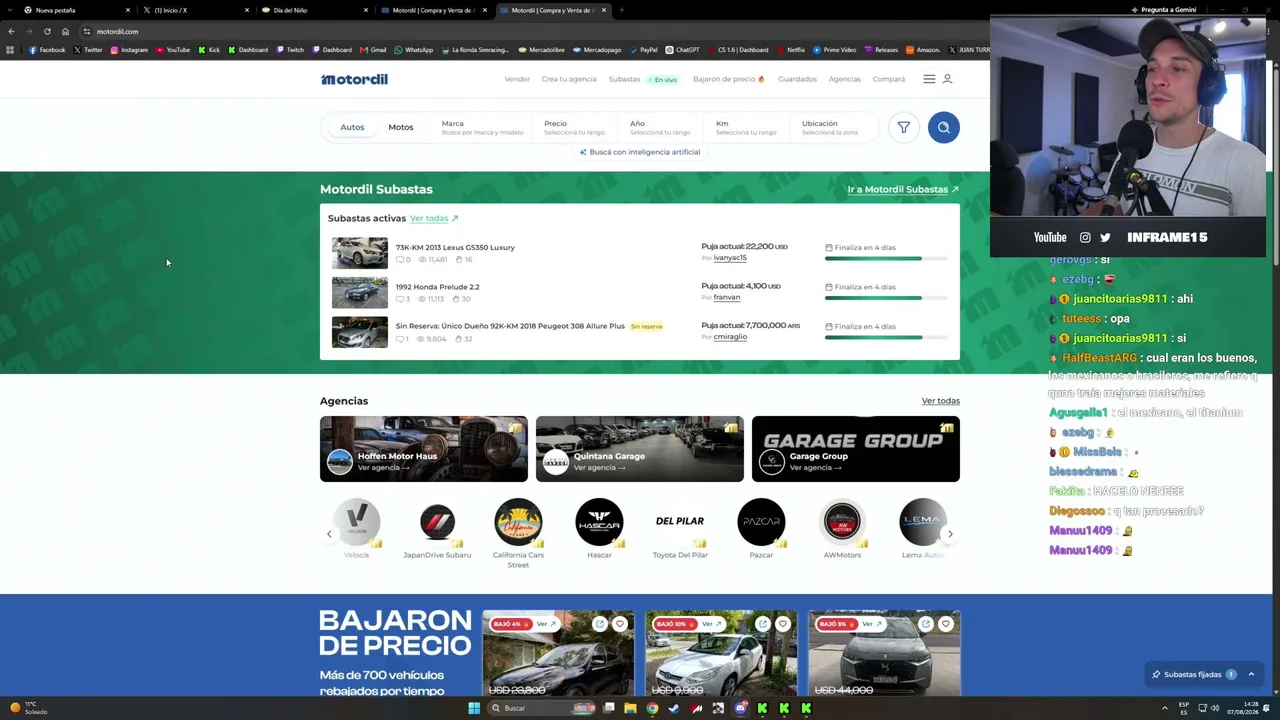This screenshot has width=1280, height=720.
Task: Open the Velocis agency logo
Action: [x=356, y=522]
